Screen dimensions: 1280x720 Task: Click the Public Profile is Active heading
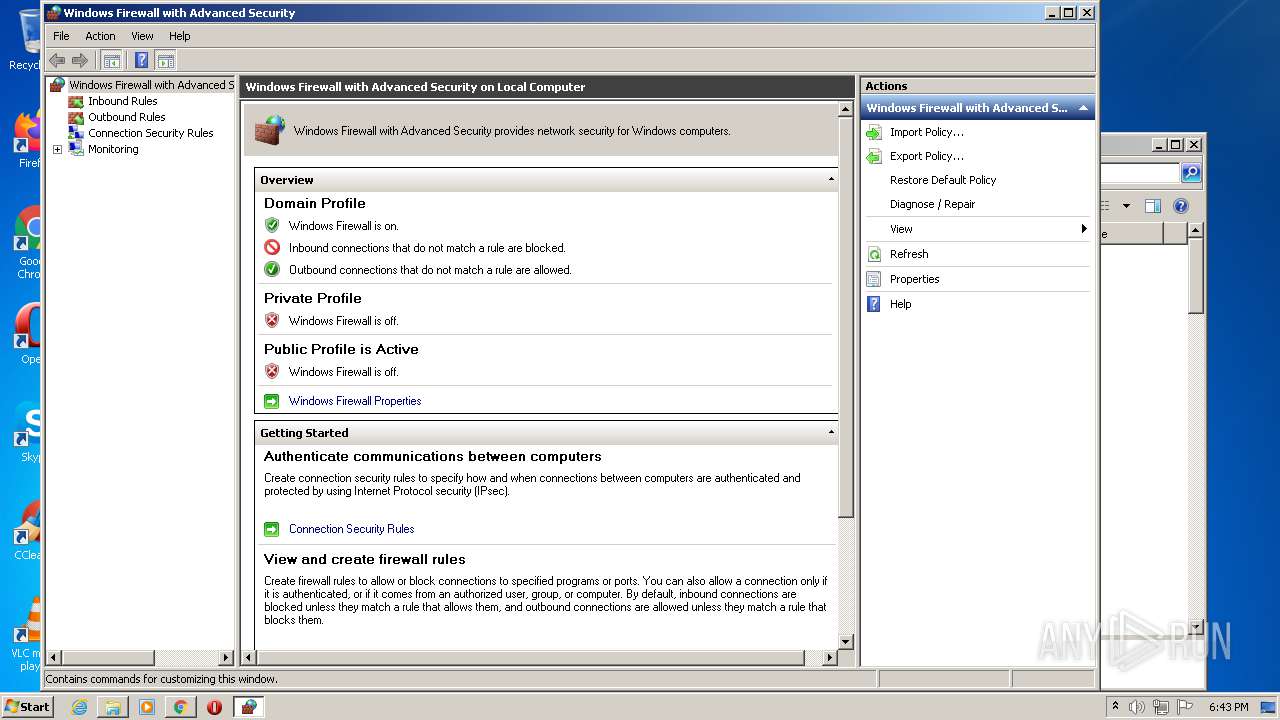point(341,349)
